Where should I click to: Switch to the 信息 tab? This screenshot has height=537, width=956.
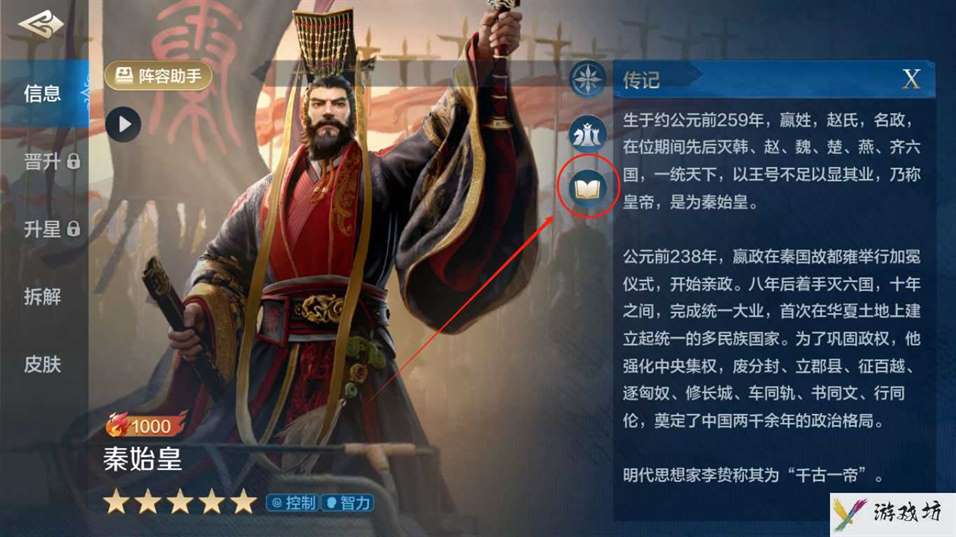(42, 93)
